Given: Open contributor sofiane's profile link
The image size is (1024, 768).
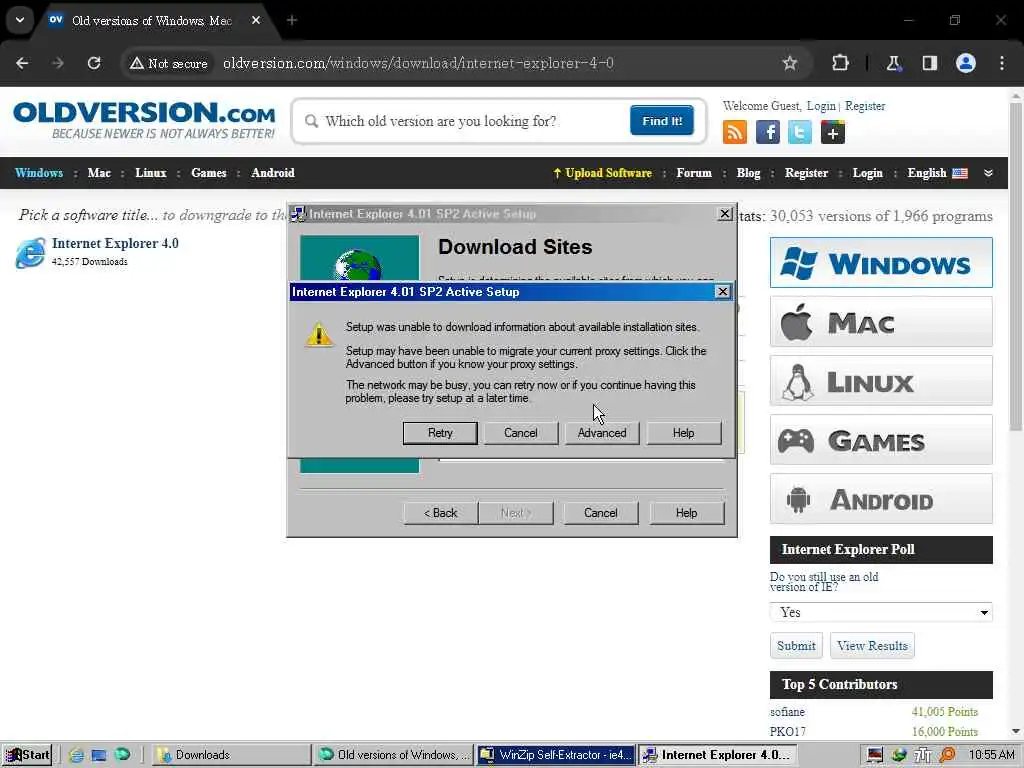Looking at the screenshot, I should [787, 712].
